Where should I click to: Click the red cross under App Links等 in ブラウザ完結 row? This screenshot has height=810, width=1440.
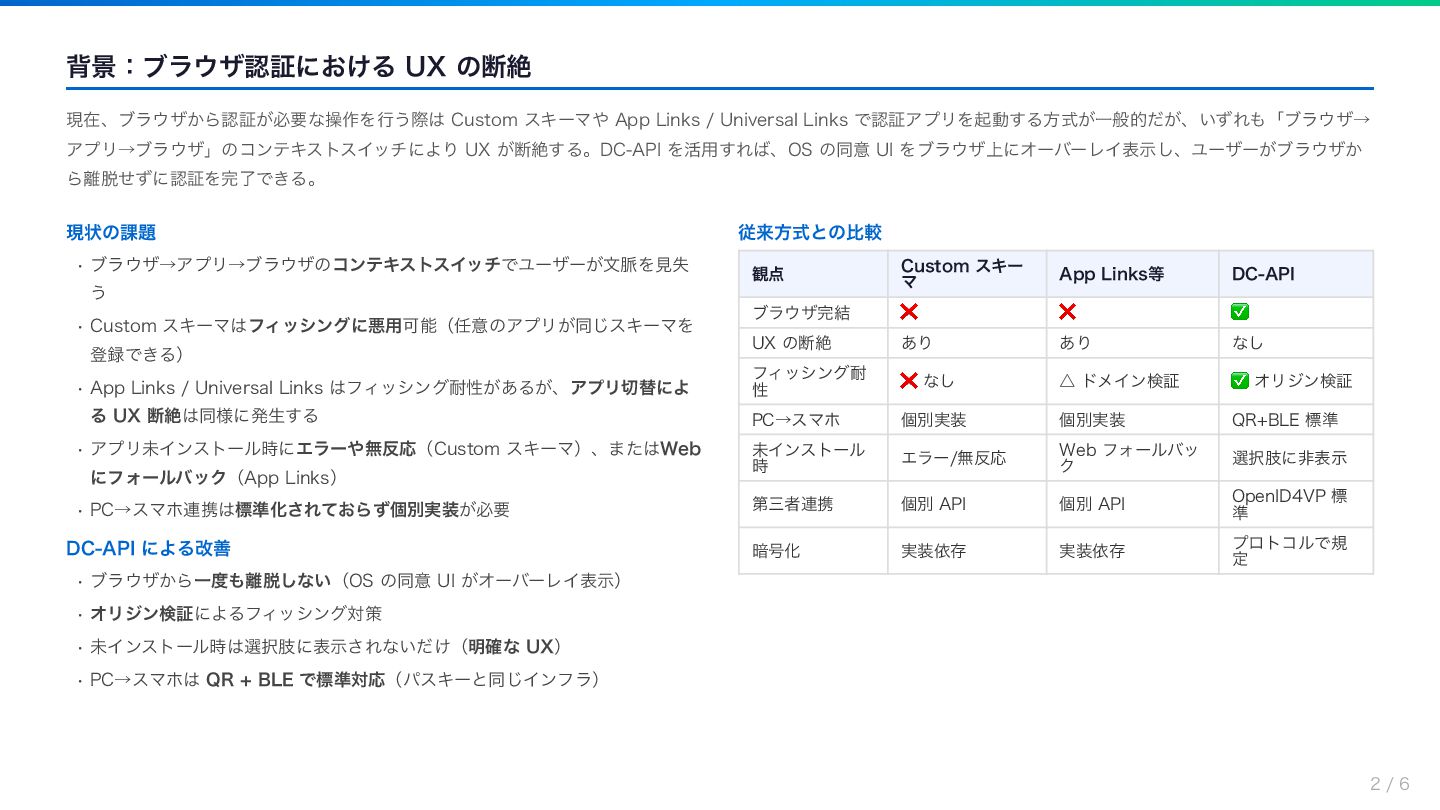pos(1068,312)
